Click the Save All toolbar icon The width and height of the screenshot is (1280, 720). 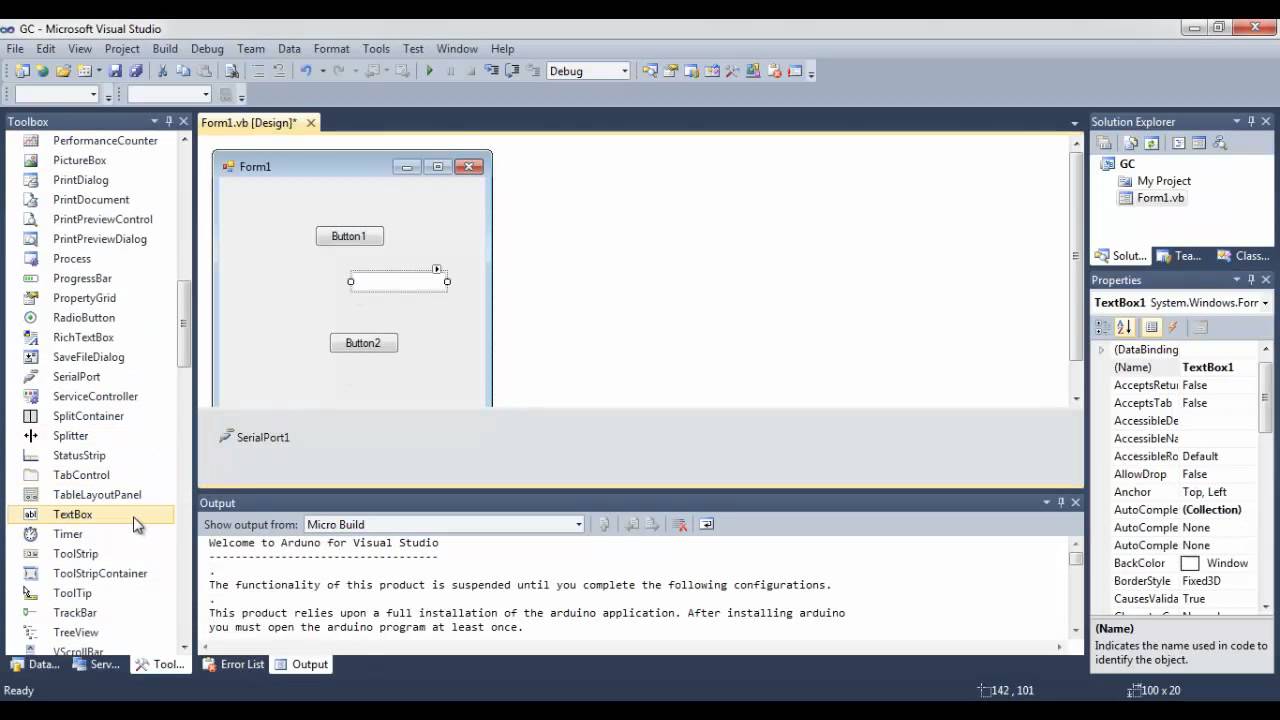pyautogui.click(x=136, y=71)
